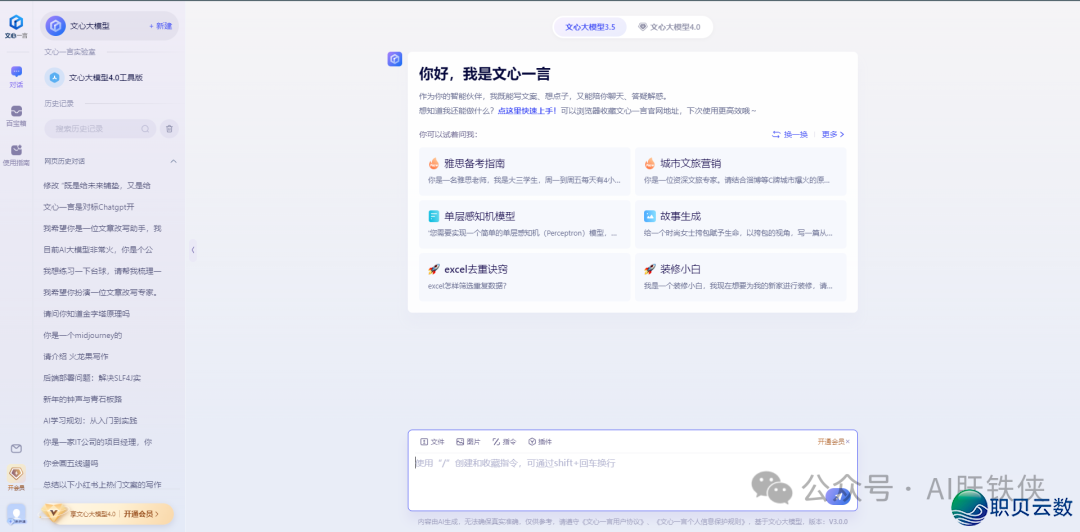Click the assistant avatar icon beside the greeting card
This screenshot has height=532, width=1080.
[395, 59]
